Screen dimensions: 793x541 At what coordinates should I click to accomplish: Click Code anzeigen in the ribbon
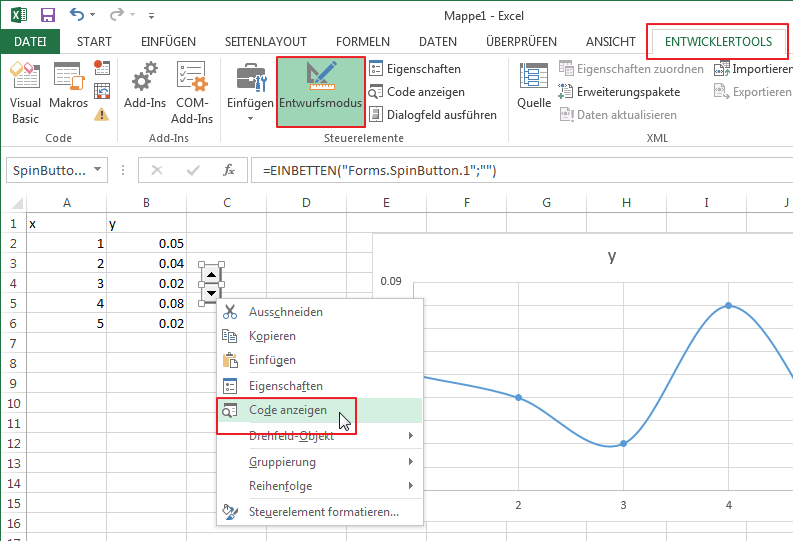tap(417, 92)
